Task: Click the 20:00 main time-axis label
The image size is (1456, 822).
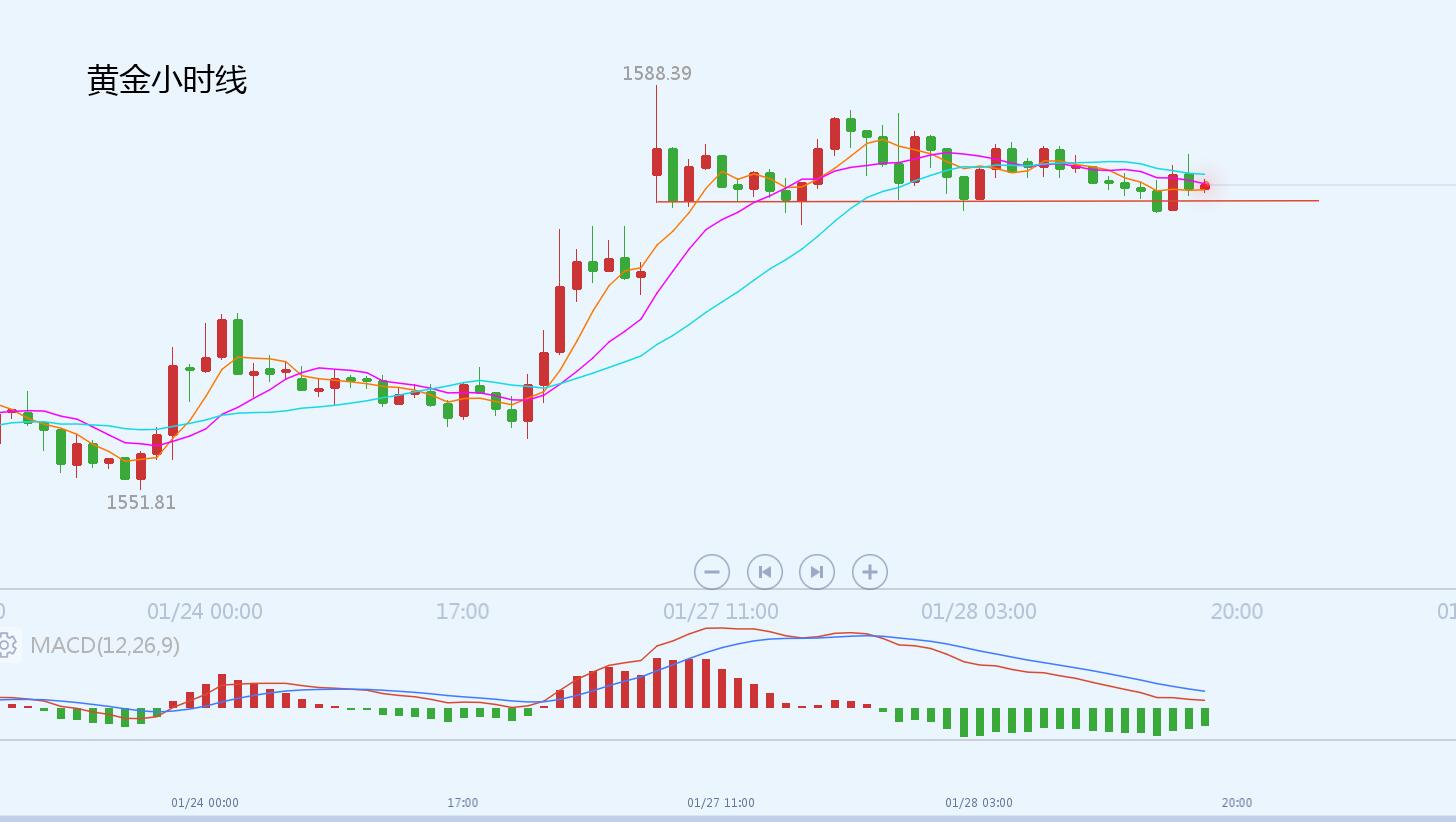Action: pyautogui.click(x=1236, y=611)
